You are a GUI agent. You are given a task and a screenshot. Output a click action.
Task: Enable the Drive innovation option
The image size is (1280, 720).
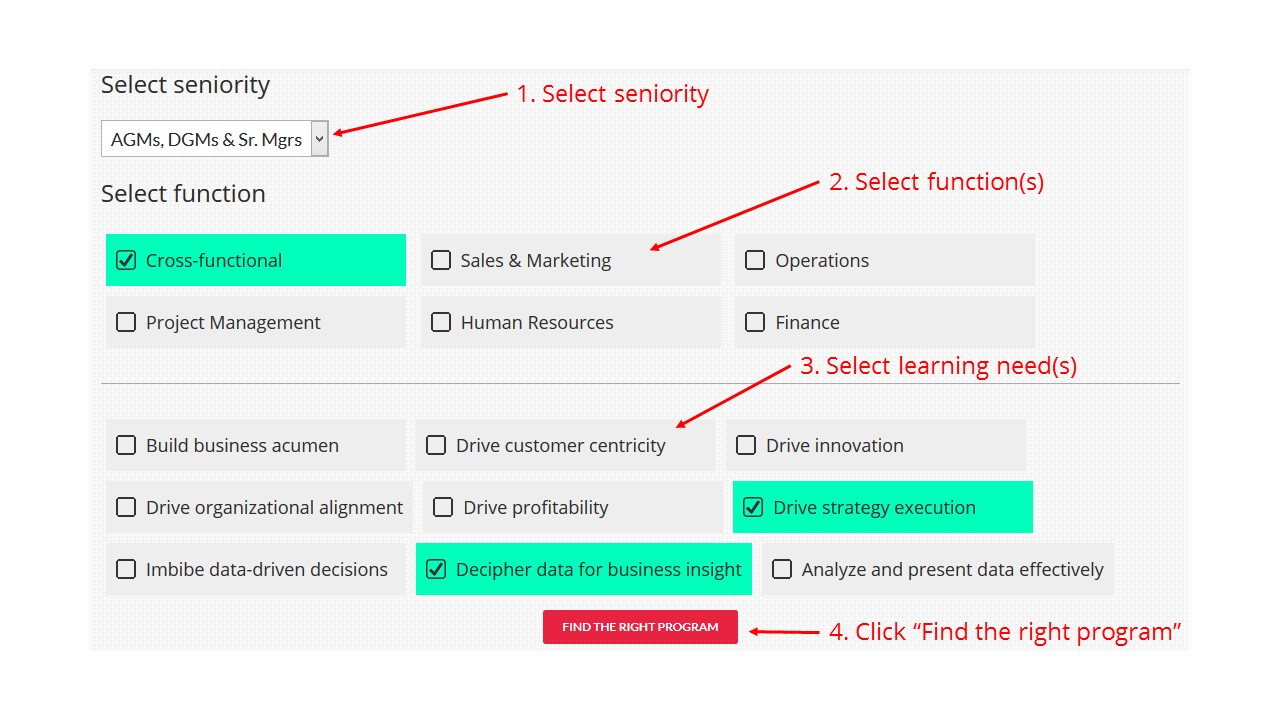[746, 445]
